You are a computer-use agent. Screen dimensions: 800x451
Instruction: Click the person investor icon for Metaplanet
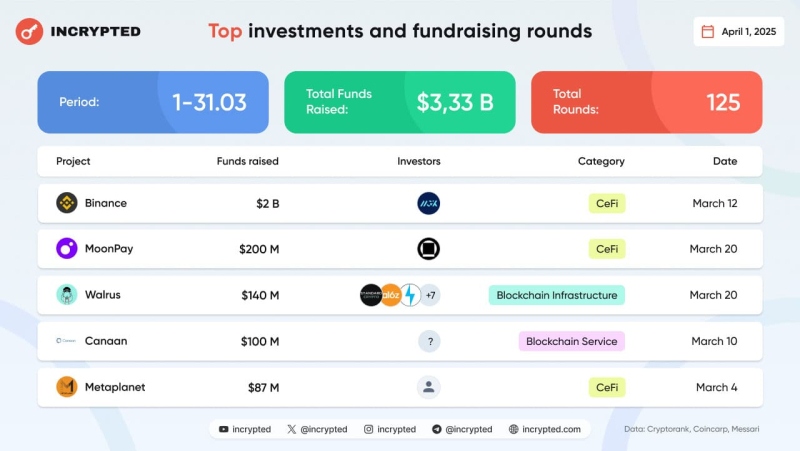pos(429,387)
